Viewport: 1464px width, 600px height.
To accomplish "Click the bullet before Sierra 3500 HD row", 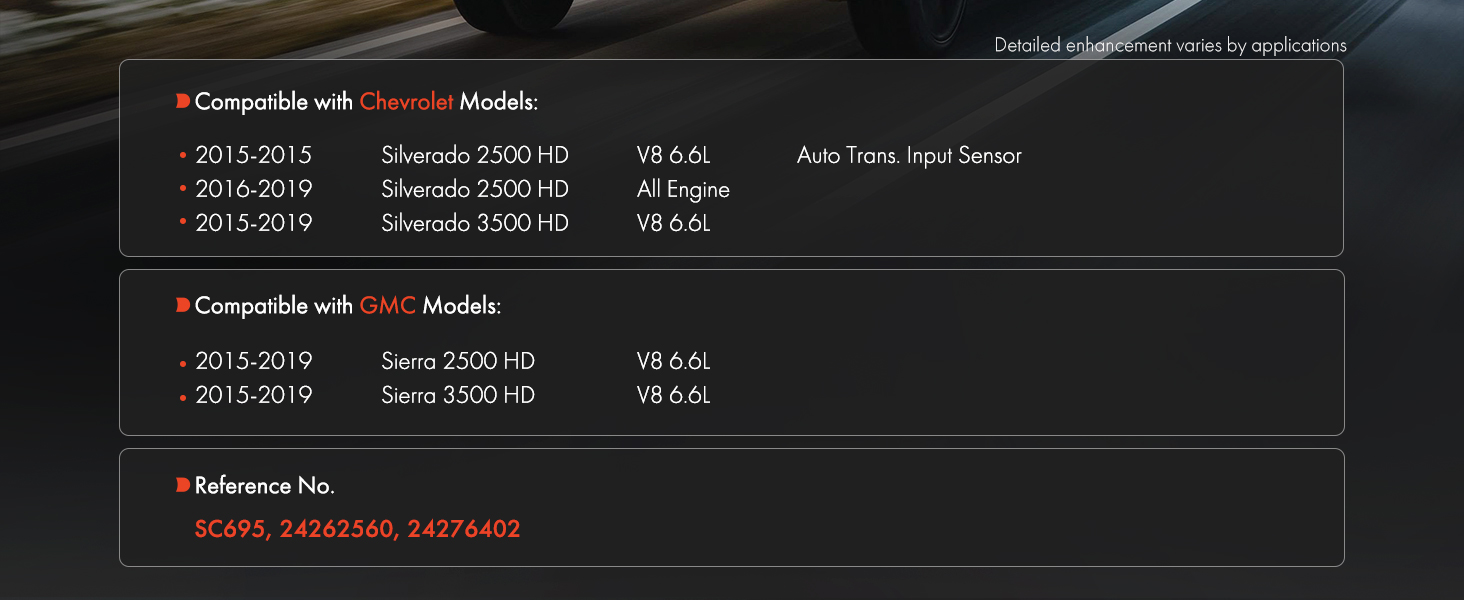I will coord(183,398).
